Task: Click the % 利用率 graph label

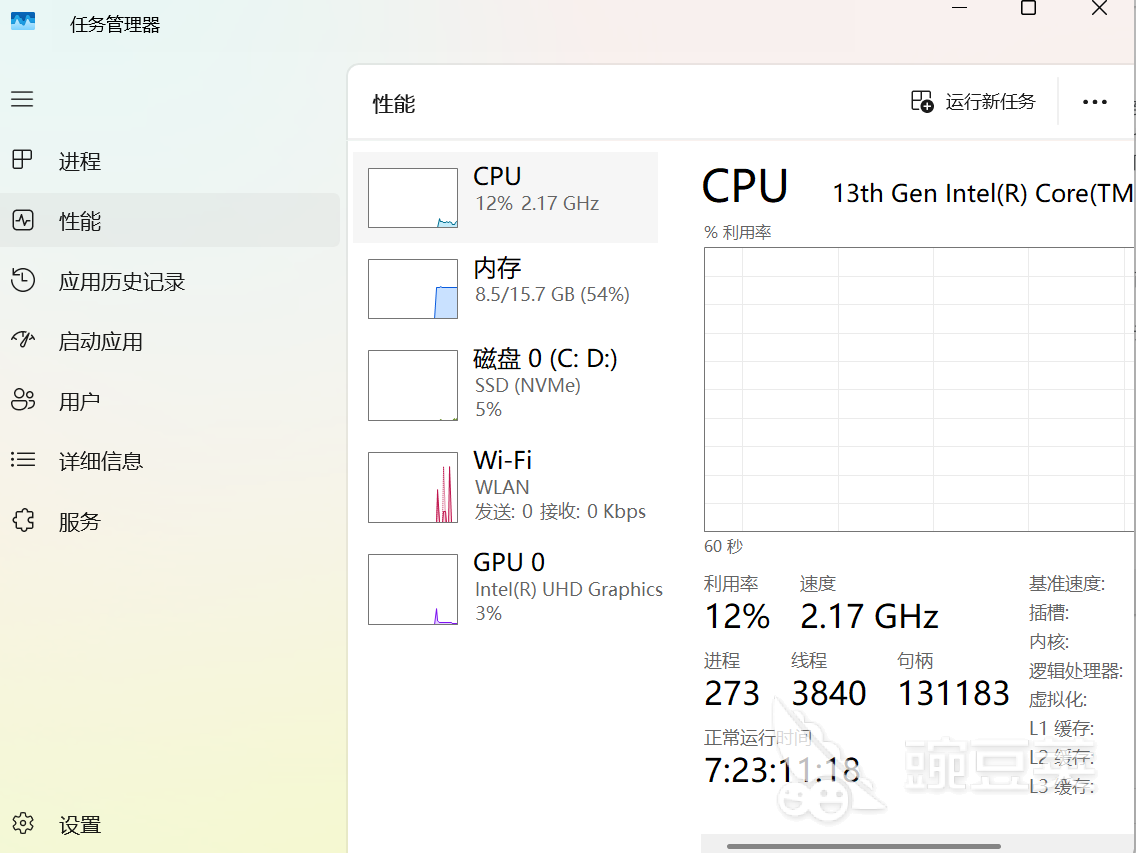Action: point(738,233)
